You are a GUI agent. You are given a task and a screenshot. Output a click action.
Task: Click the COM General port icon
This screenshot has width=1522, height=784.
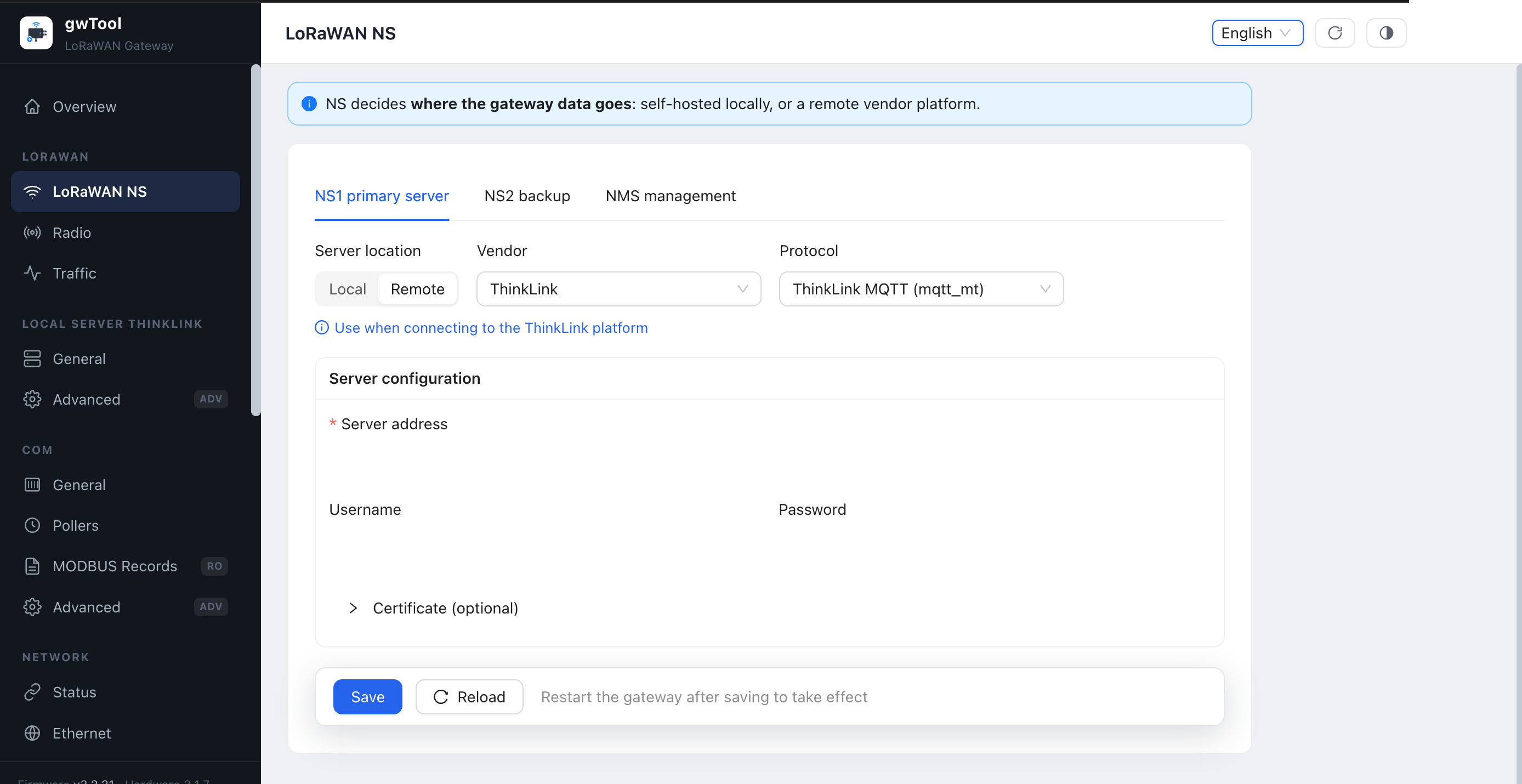pyautogui.click(x=32, y=485)
